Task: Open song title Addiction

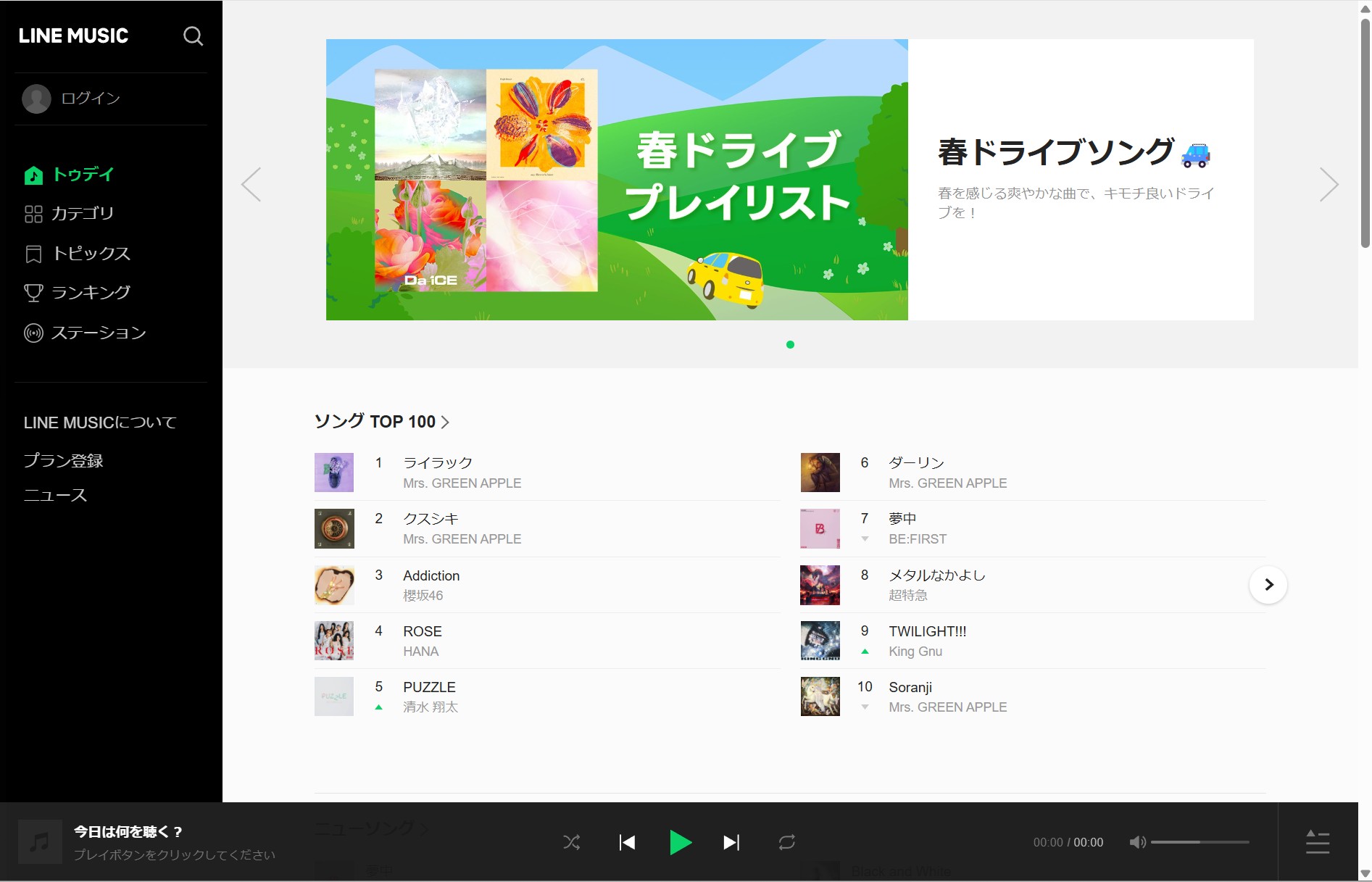Action: pos(431,575)
